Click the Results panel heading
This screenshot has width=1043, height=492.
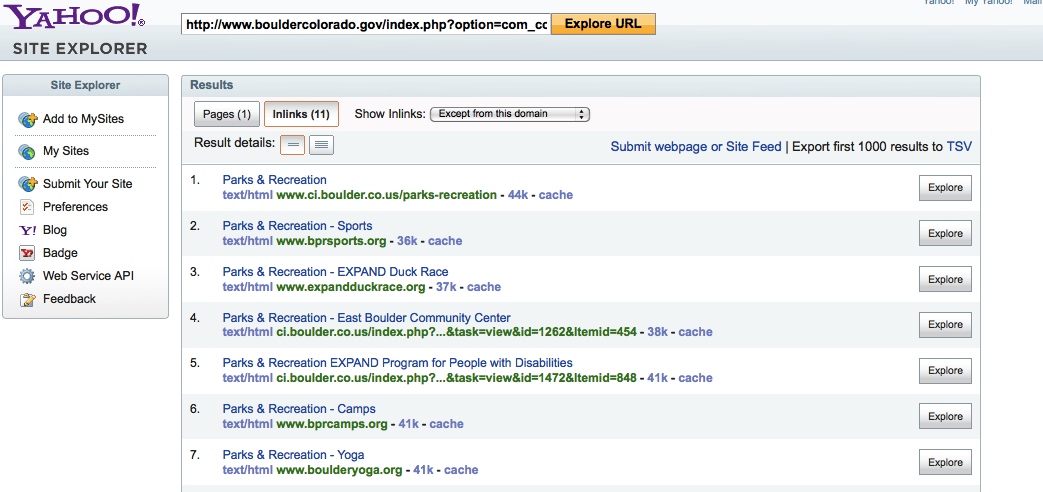pos(212,84)
